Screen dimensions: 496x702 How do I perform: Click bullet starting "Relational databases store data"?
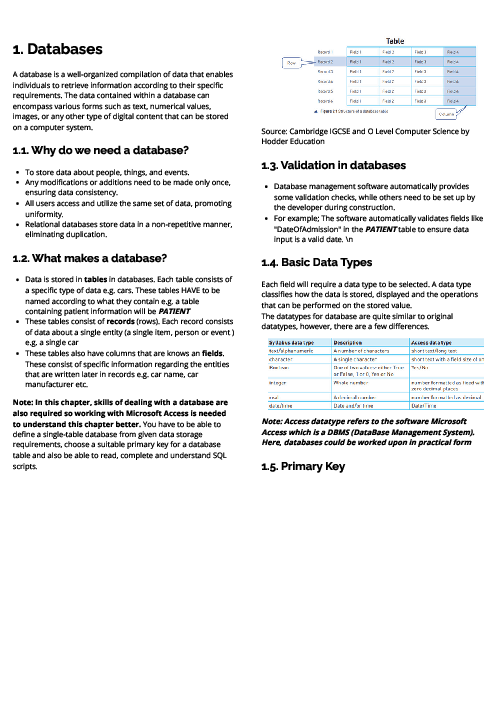(128, 229)
